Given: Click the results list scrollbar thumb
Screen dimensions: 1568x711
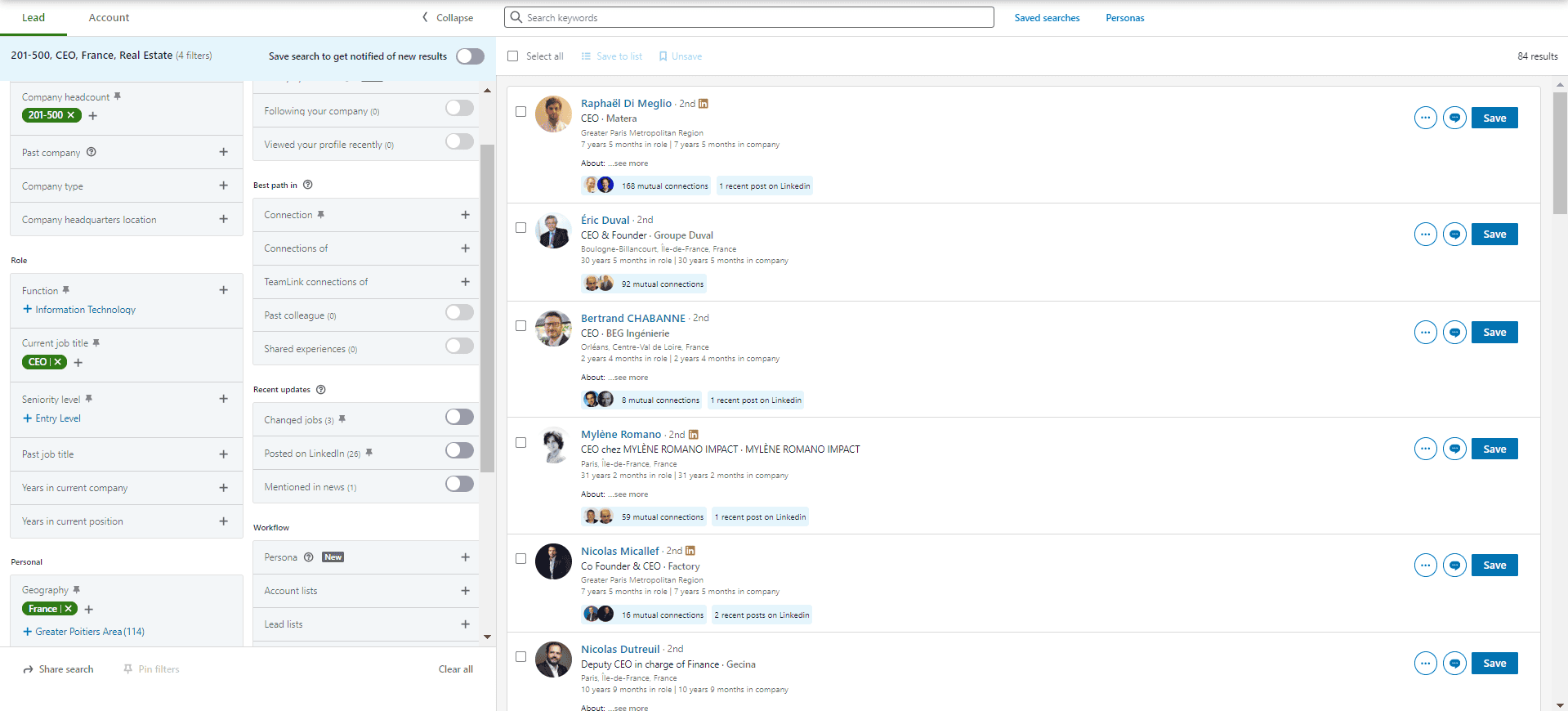Looking at the screenshot, I should [x=1560, y=154].
